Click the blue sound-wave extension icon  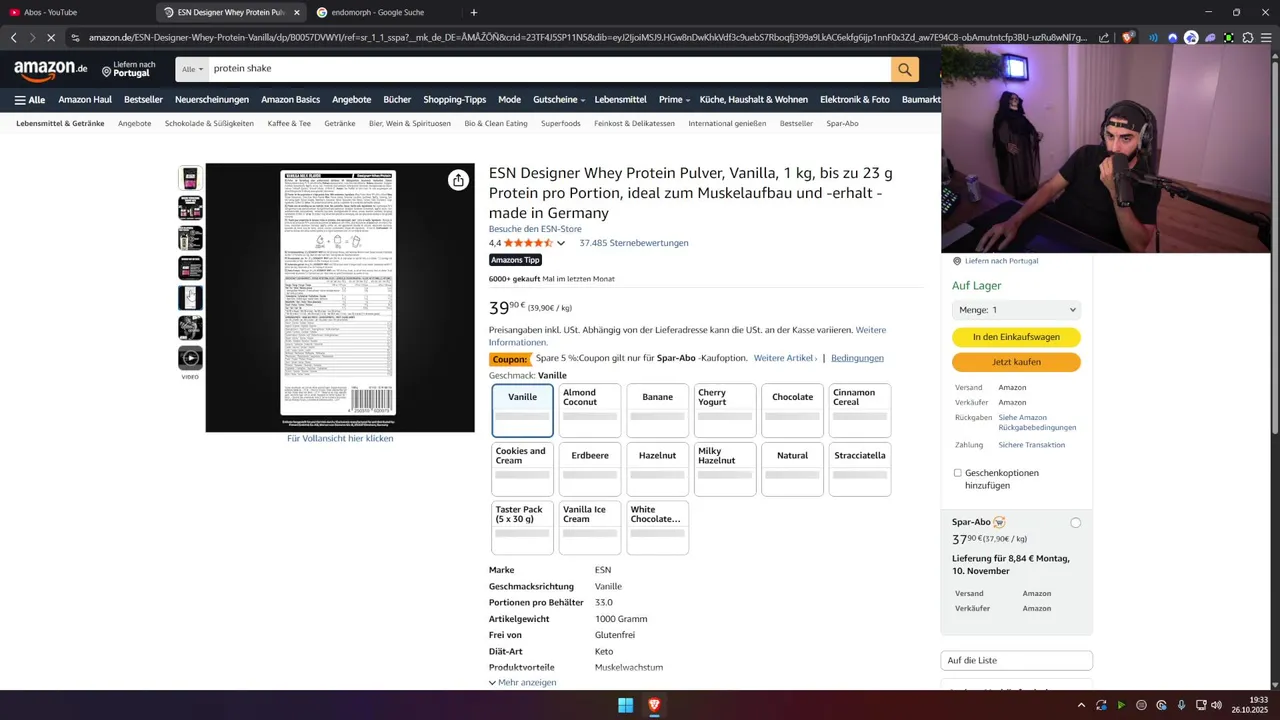[1153, 37]
